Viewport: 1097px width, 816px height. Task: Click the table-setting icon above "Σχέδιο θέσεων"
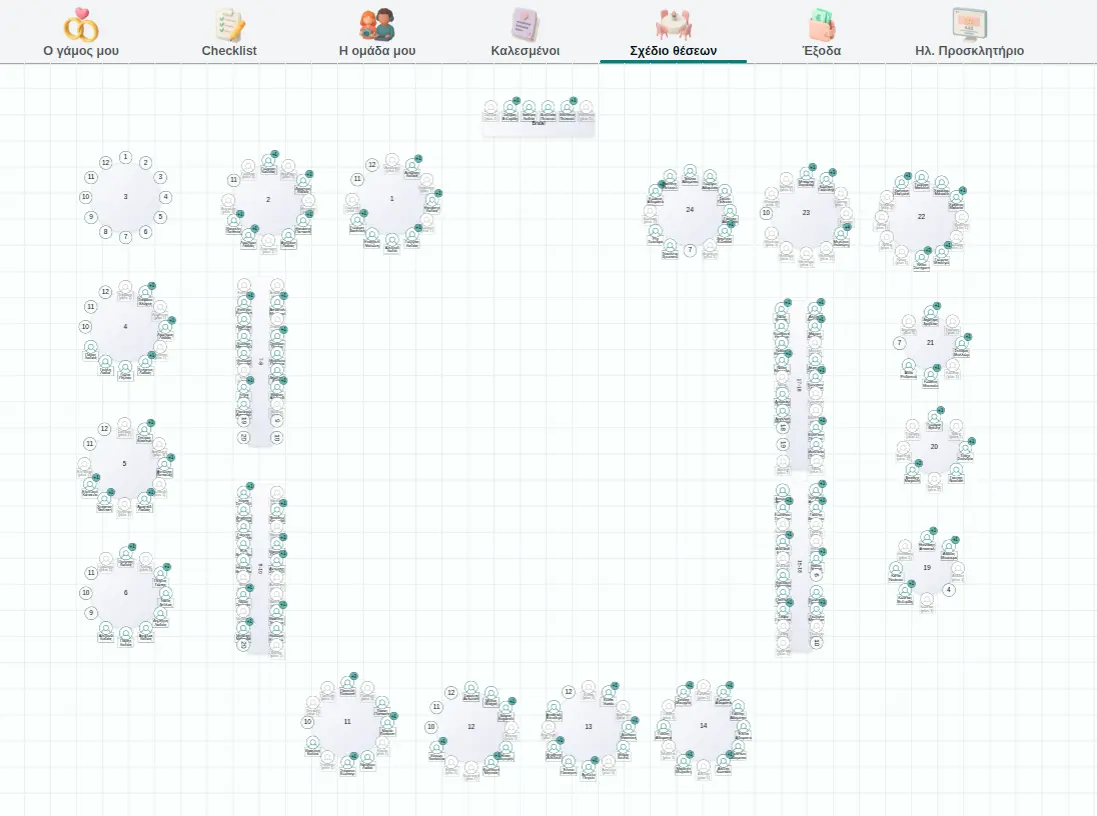point(673,24)
